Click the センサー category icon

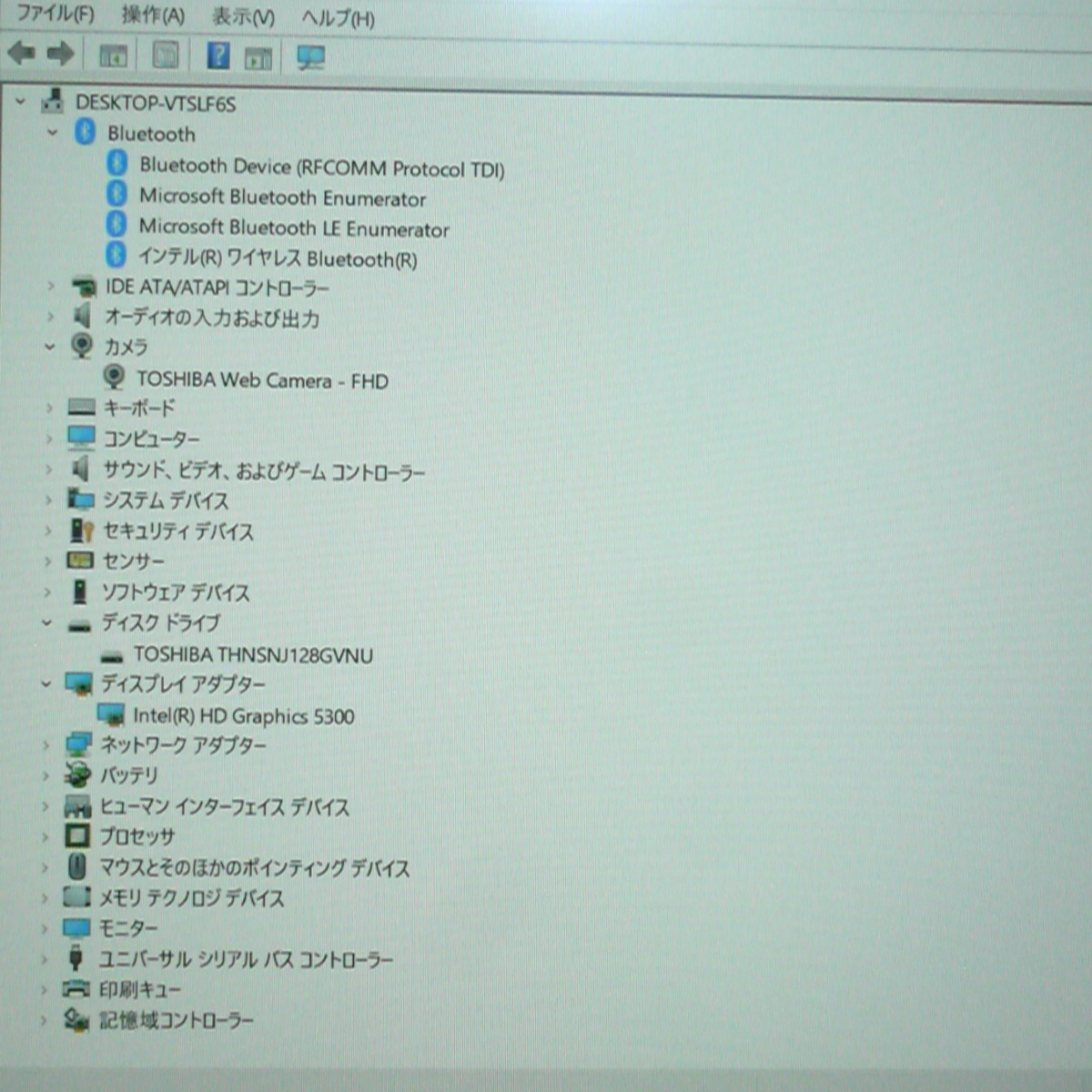pyautogui.click(x=80, y=561)
